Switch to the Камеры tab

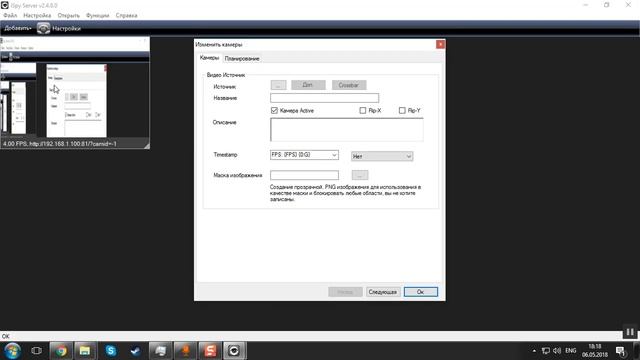click(209, 58)
